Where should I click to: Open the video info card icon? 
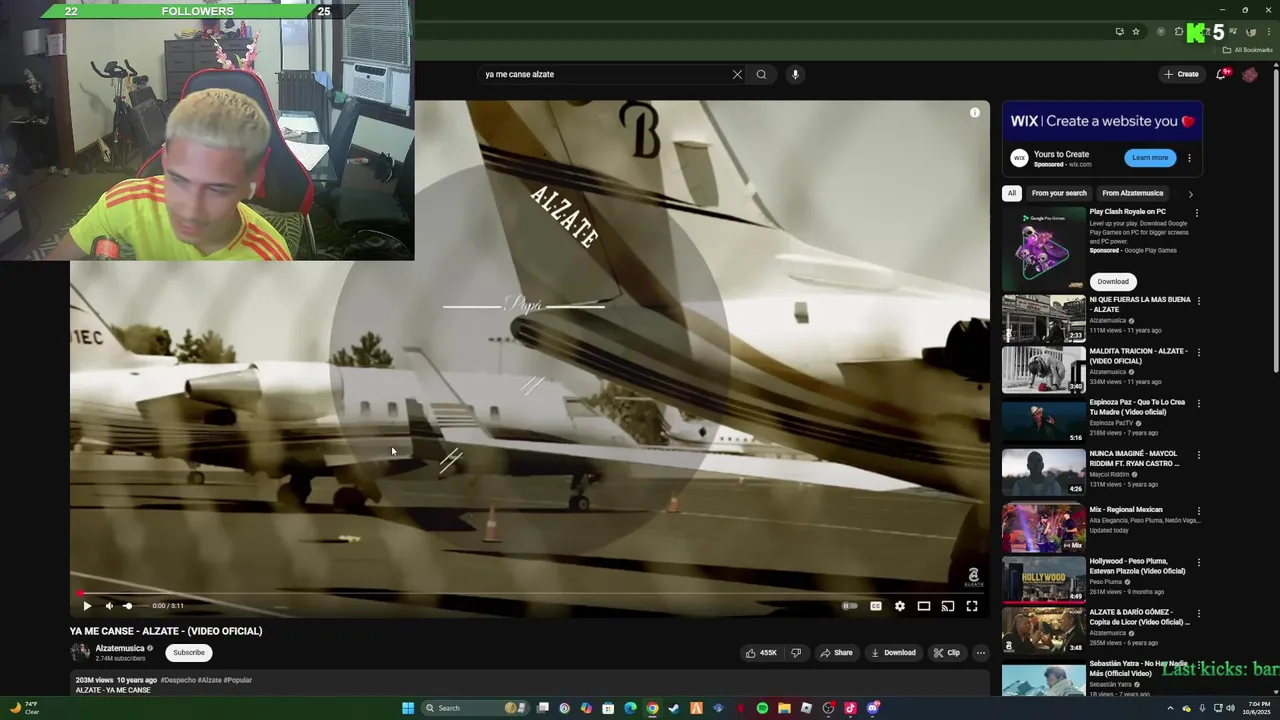coord(975,113)
